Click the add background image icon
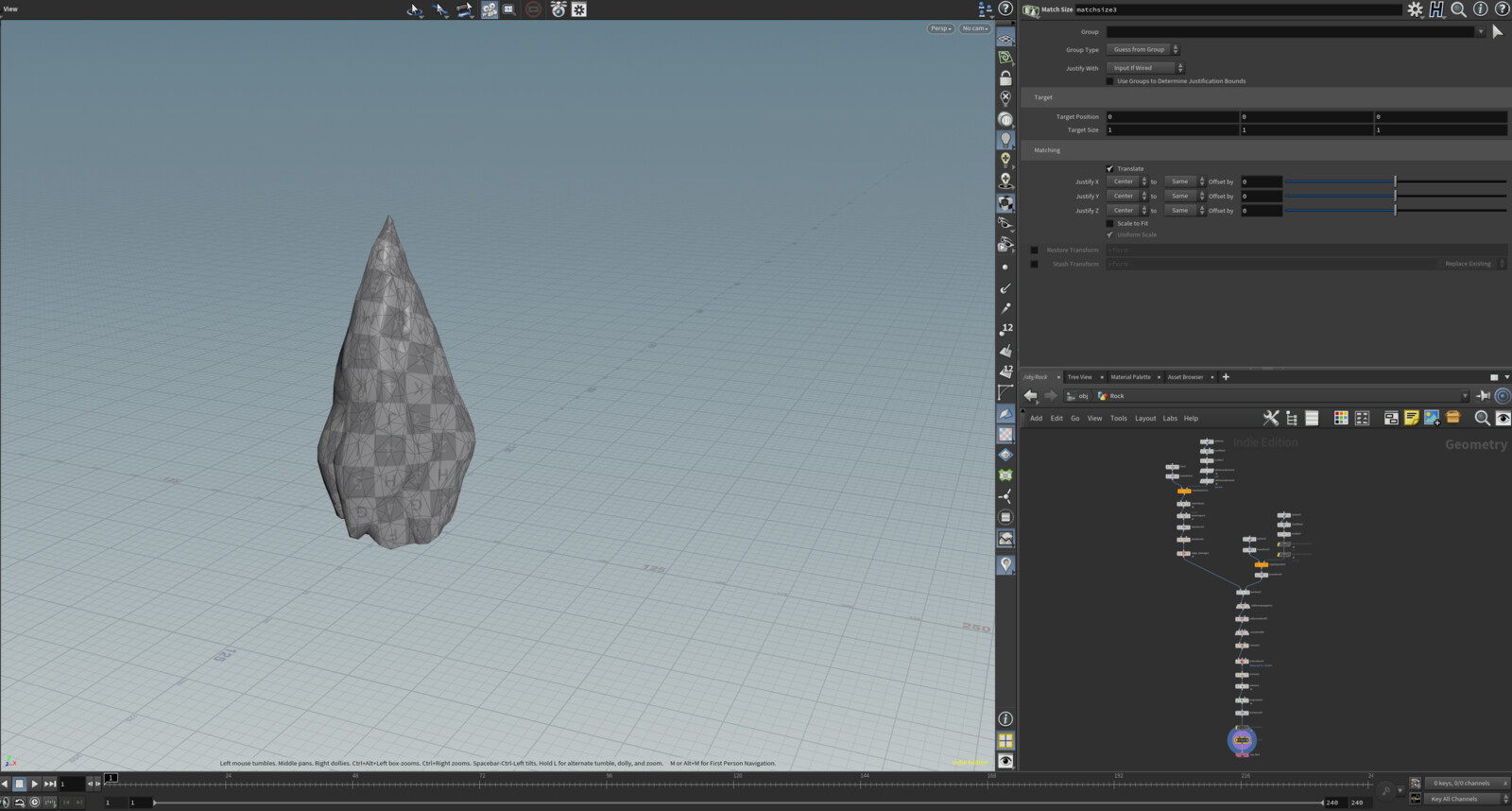 1432,418
